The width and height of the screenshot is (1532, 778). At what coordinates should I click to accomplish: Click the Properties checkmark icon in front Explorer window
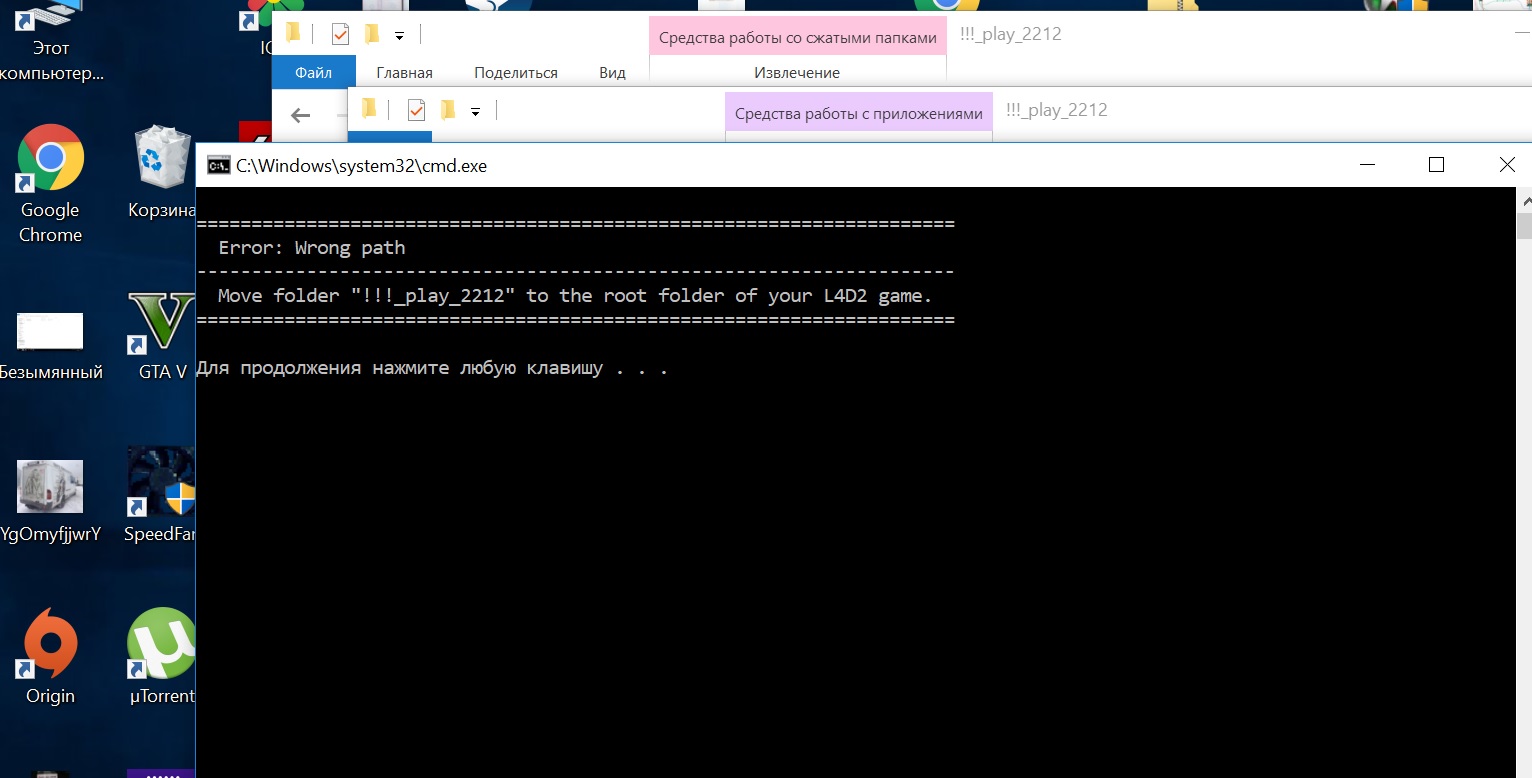coord(416,110)
